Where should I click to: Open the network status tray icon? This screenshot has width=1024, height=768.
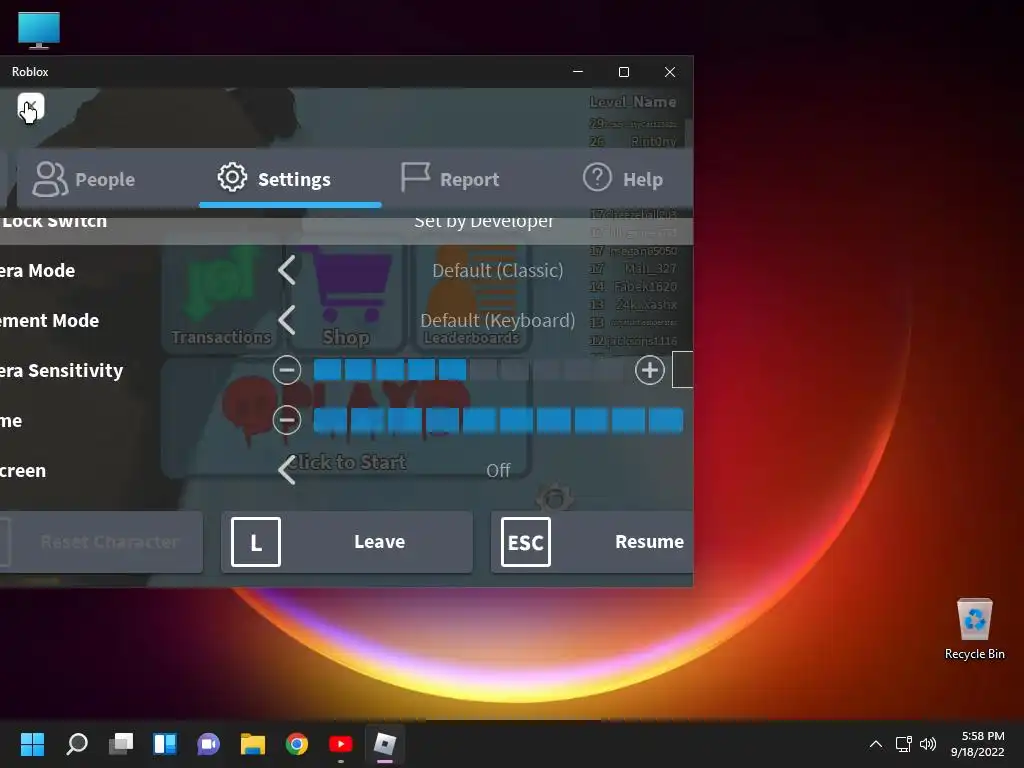tap(903, 744)
